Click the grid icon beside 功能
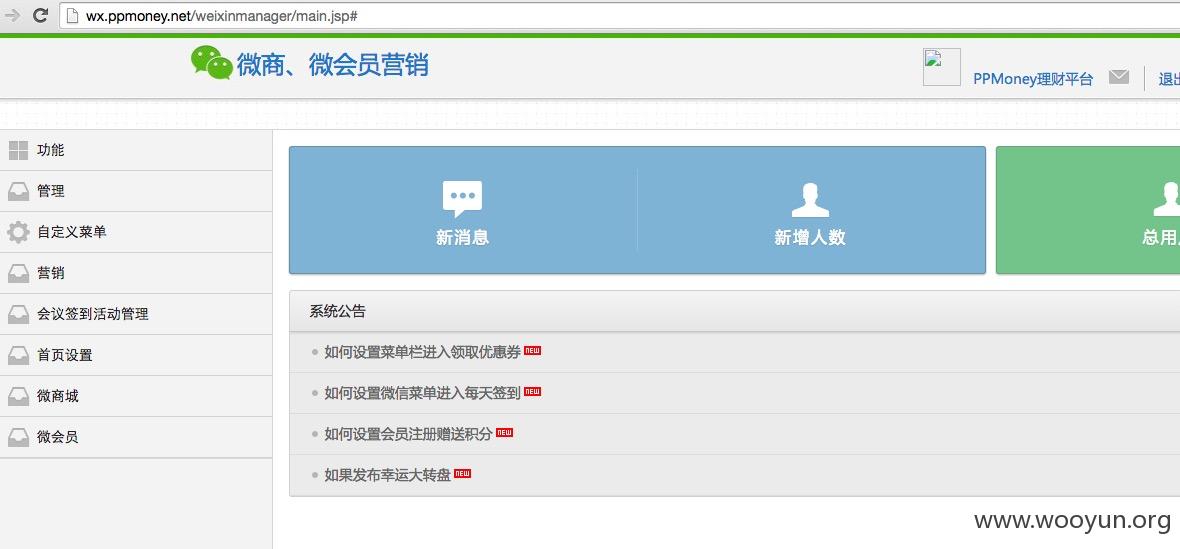 click(x=18, y=150)
